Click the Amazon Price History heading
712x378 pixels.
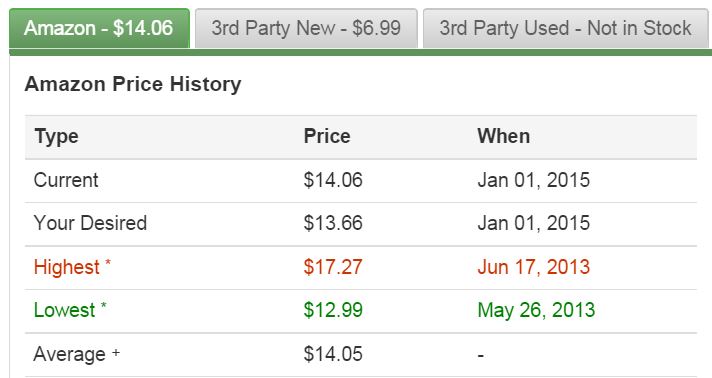click(133, 85)
